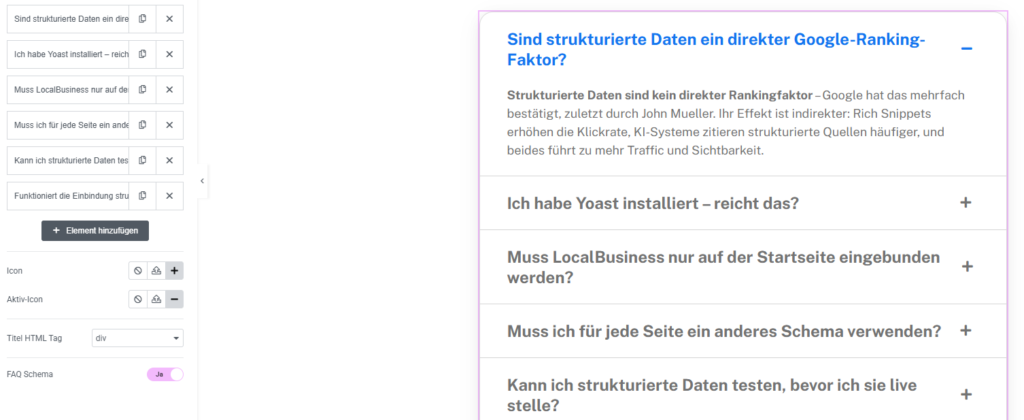
Task: Open the 'Kann ich strukturierte Daten tes' panel item
Action: pos(68,160)
